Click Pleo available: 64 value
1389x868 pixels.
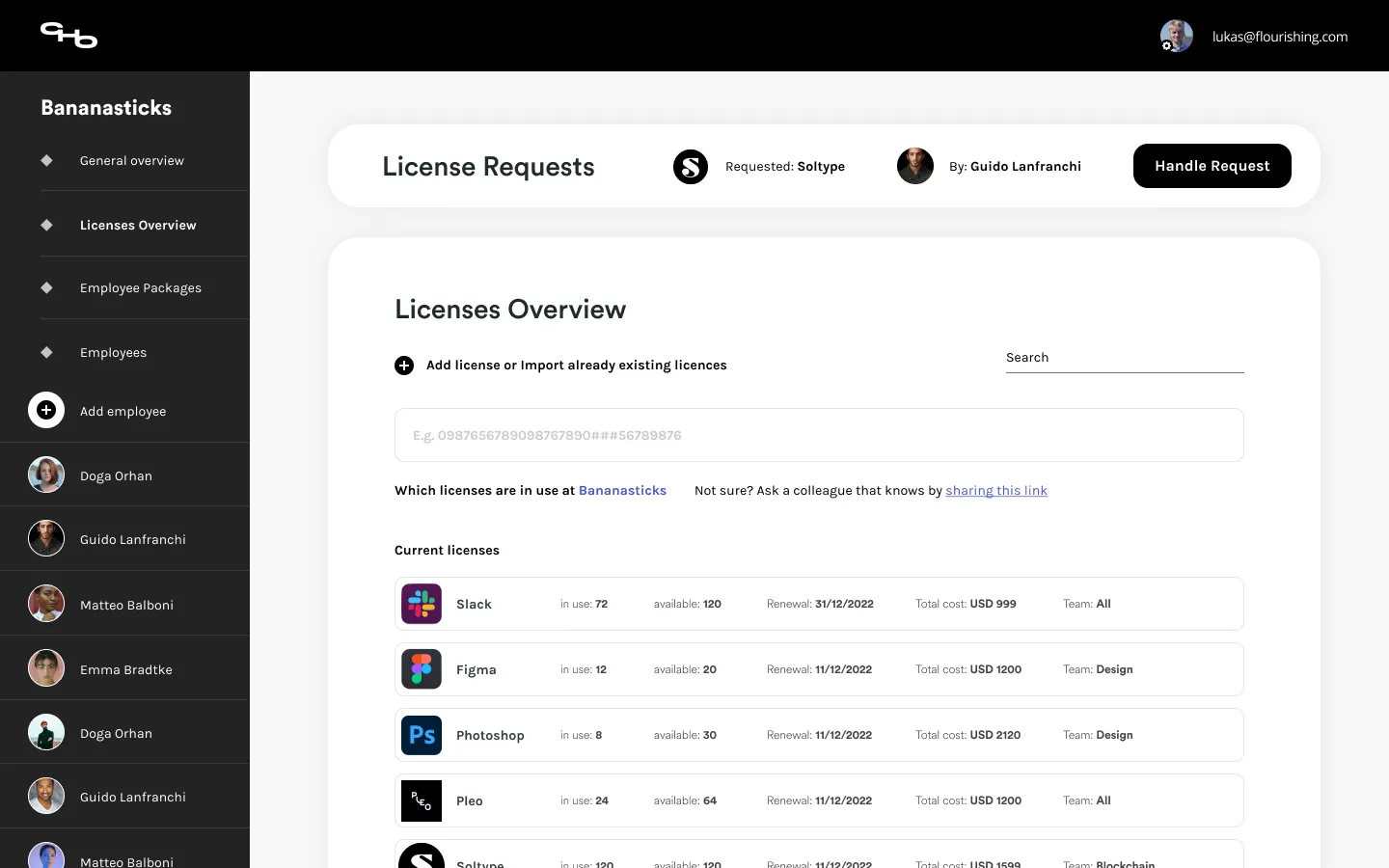[x=685, y=800]
